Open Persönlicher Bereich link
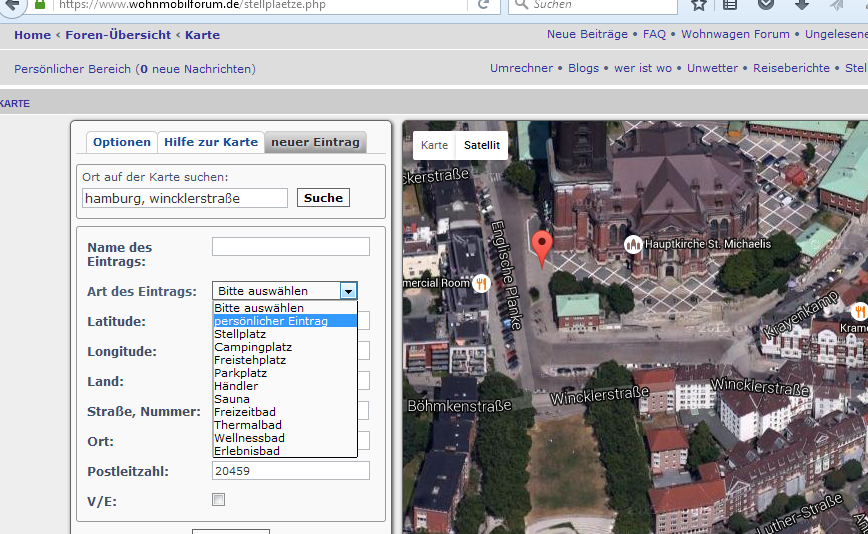The height and width of the screenshot is (534, 868). [x=73, y=69]
